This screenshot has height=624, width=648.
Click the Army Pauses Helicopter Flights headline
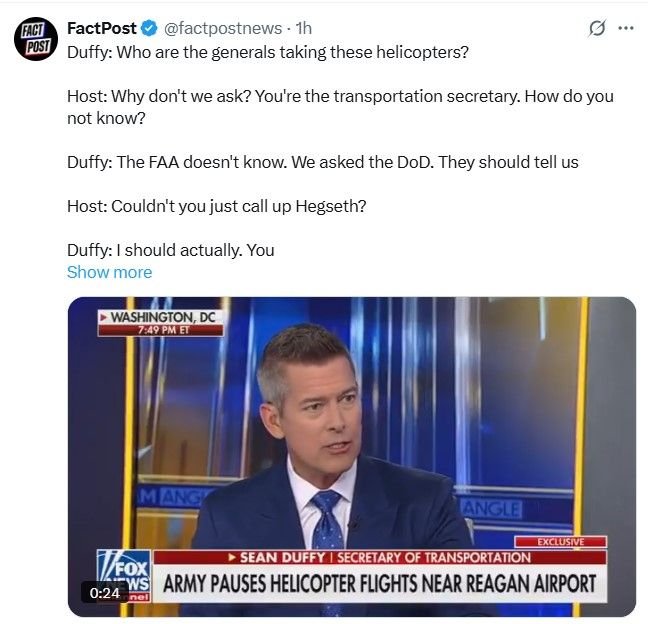379,584
